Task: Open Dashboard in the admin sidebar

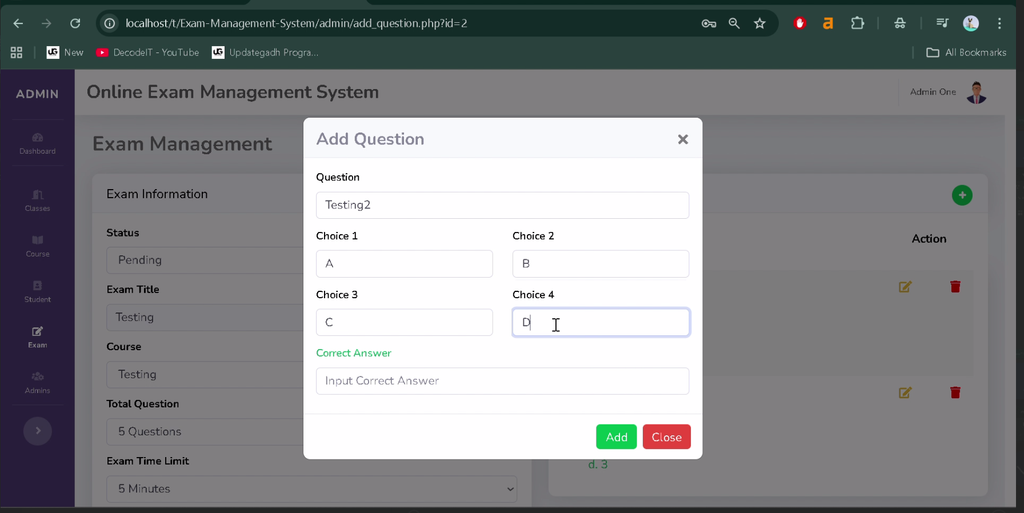Action: (x=37, y=144)
